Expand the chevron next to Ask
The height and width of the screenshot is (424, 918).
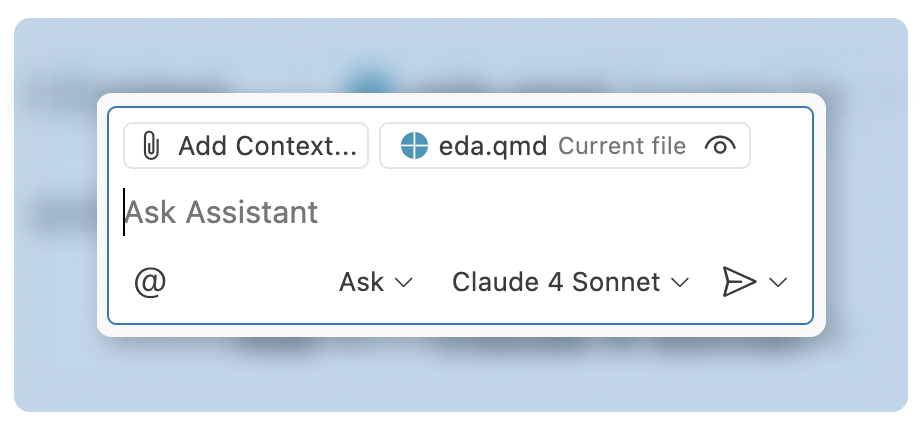(404, 283)
